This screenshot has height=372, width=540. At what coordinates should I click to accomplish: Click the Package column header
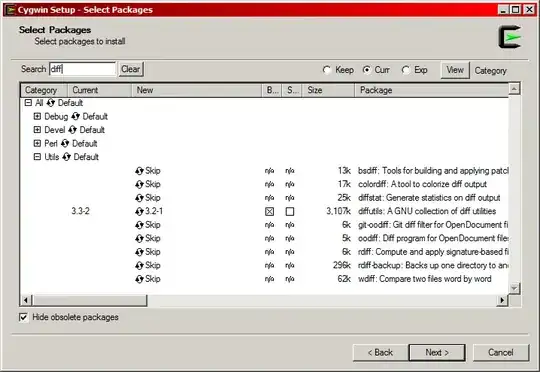pos(432,90)
